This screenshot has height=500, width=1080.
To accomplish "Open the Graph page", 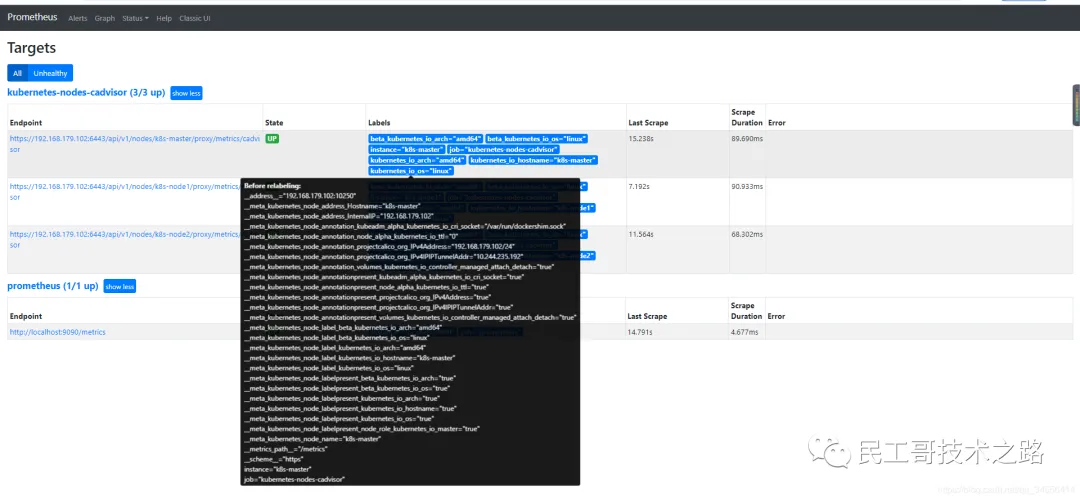I will [x=105, y=18].
